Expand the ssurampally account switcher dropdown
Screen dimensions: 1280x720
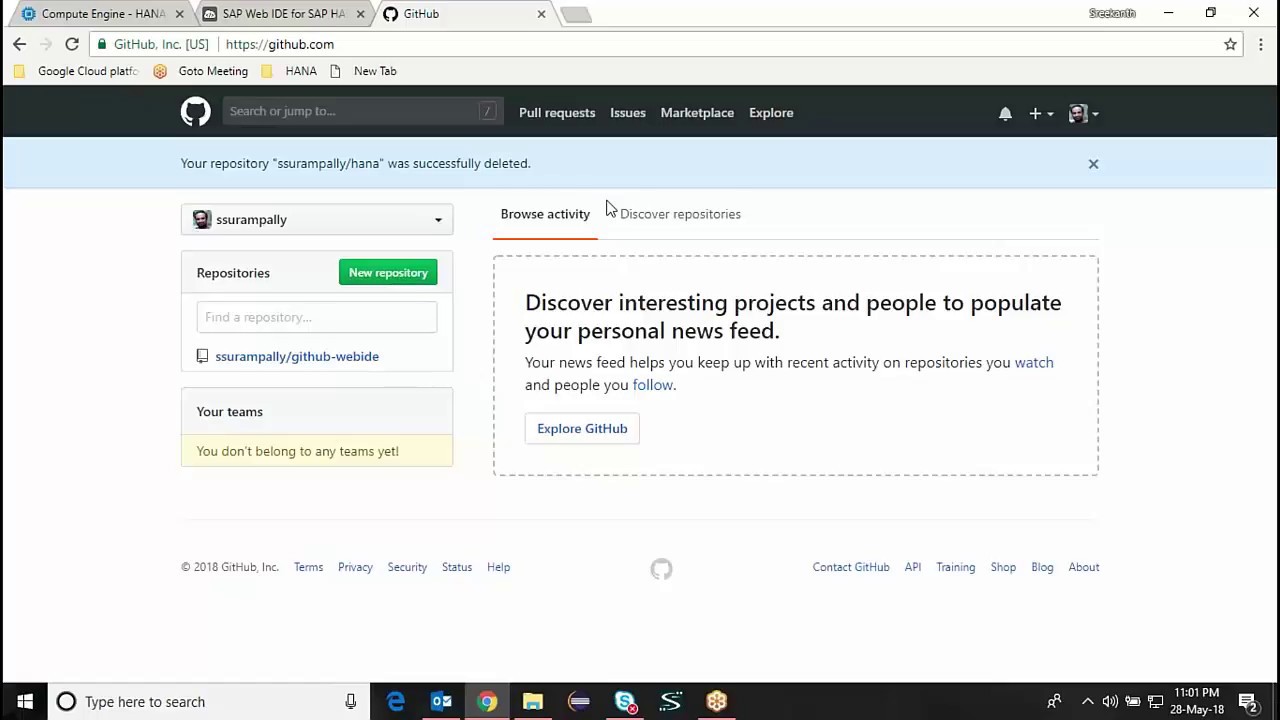[x=317, y=220]
